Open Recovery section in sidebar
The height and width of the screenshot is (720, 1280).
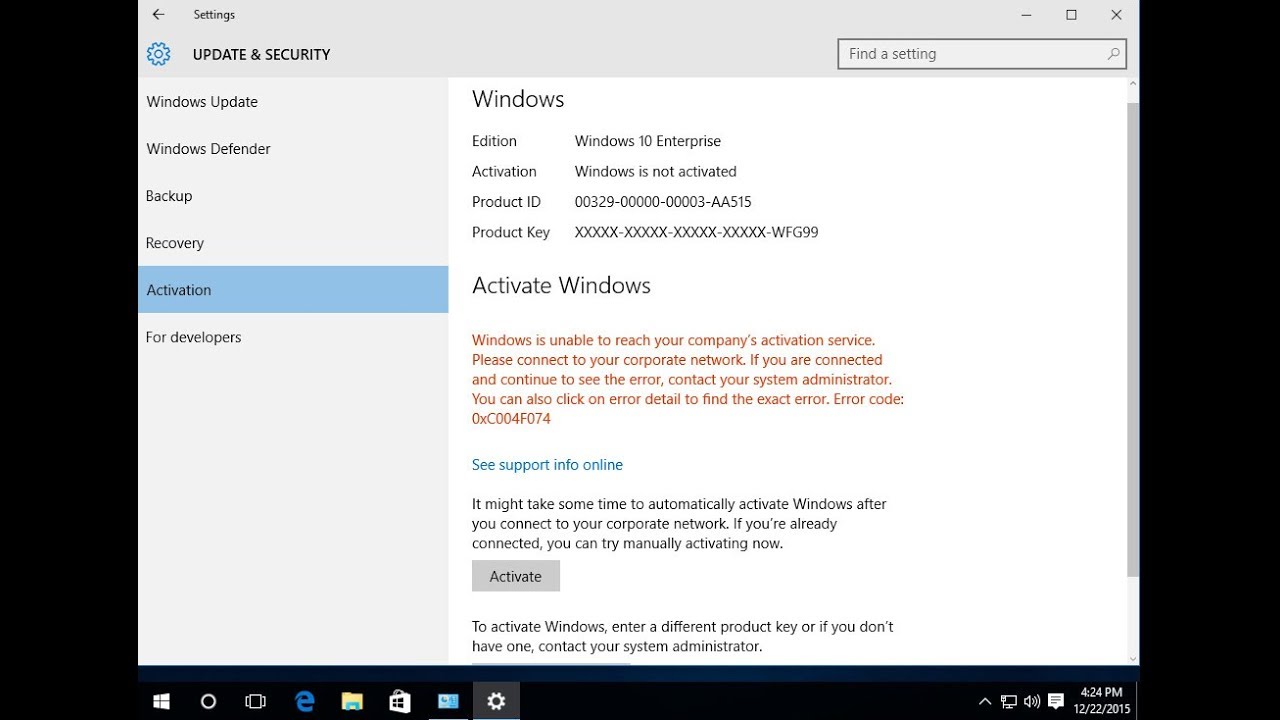tap(293, 243)
